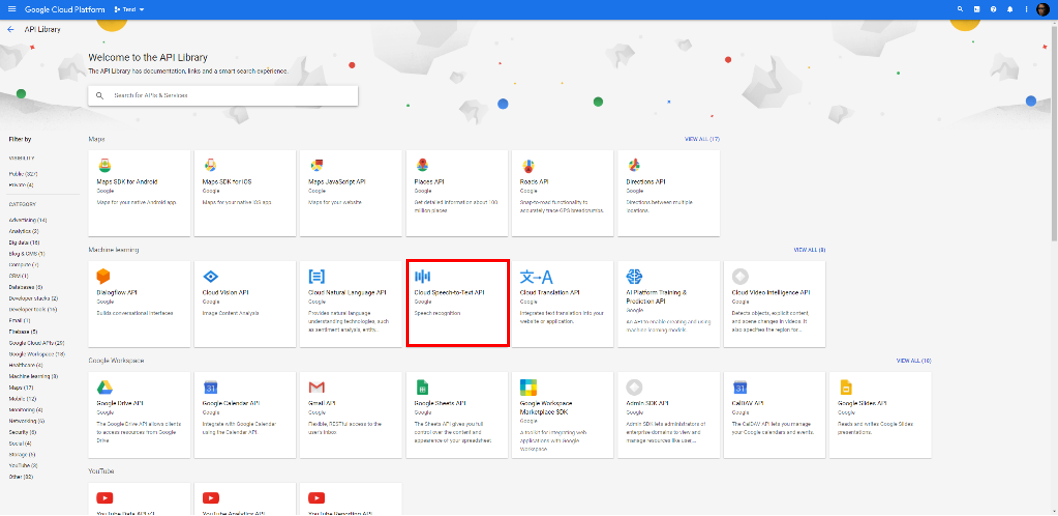Open the user account avatar
1058x516 pixels.
[x=1043, y=9]
